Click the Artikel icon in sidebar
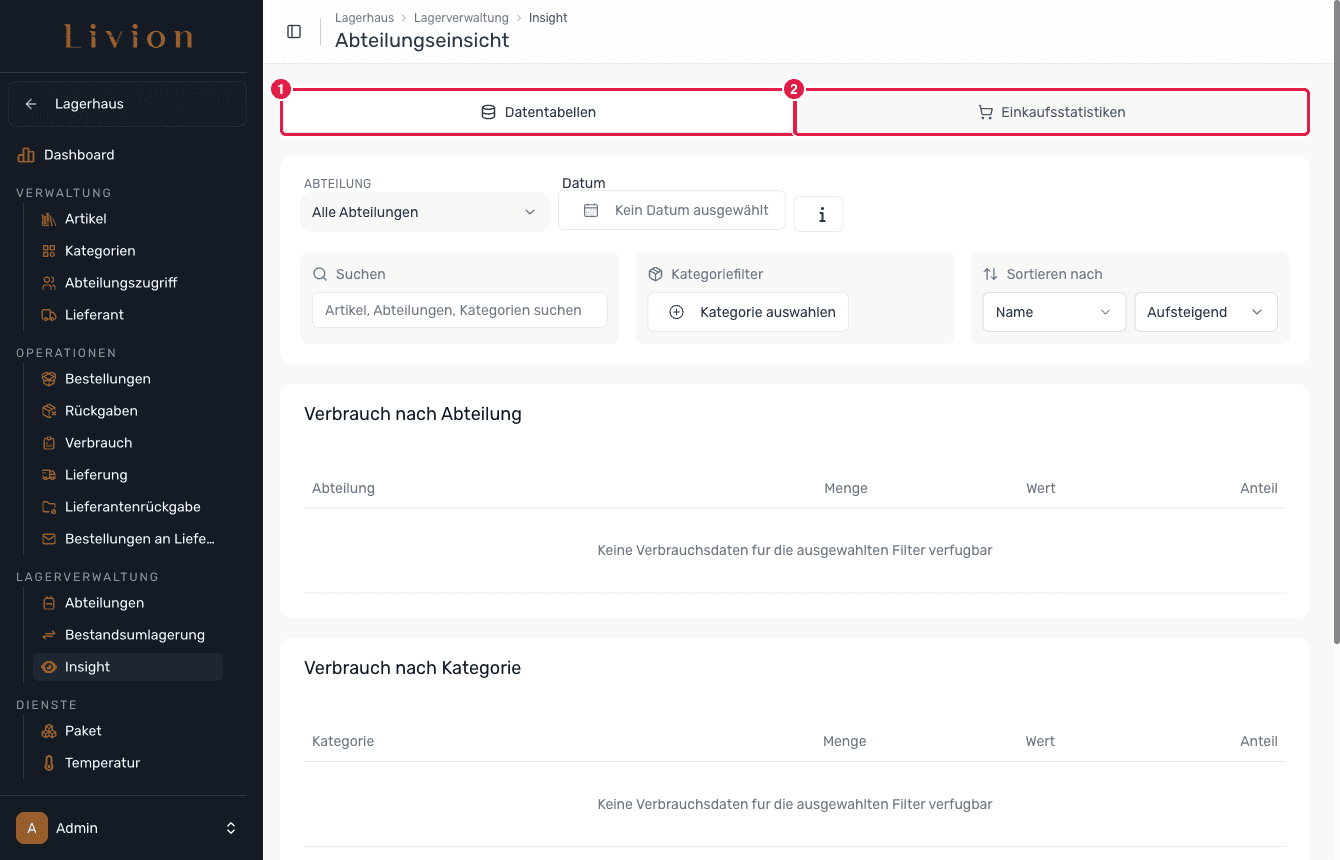This screenshot has width=1340, height=860. (49, 219)
